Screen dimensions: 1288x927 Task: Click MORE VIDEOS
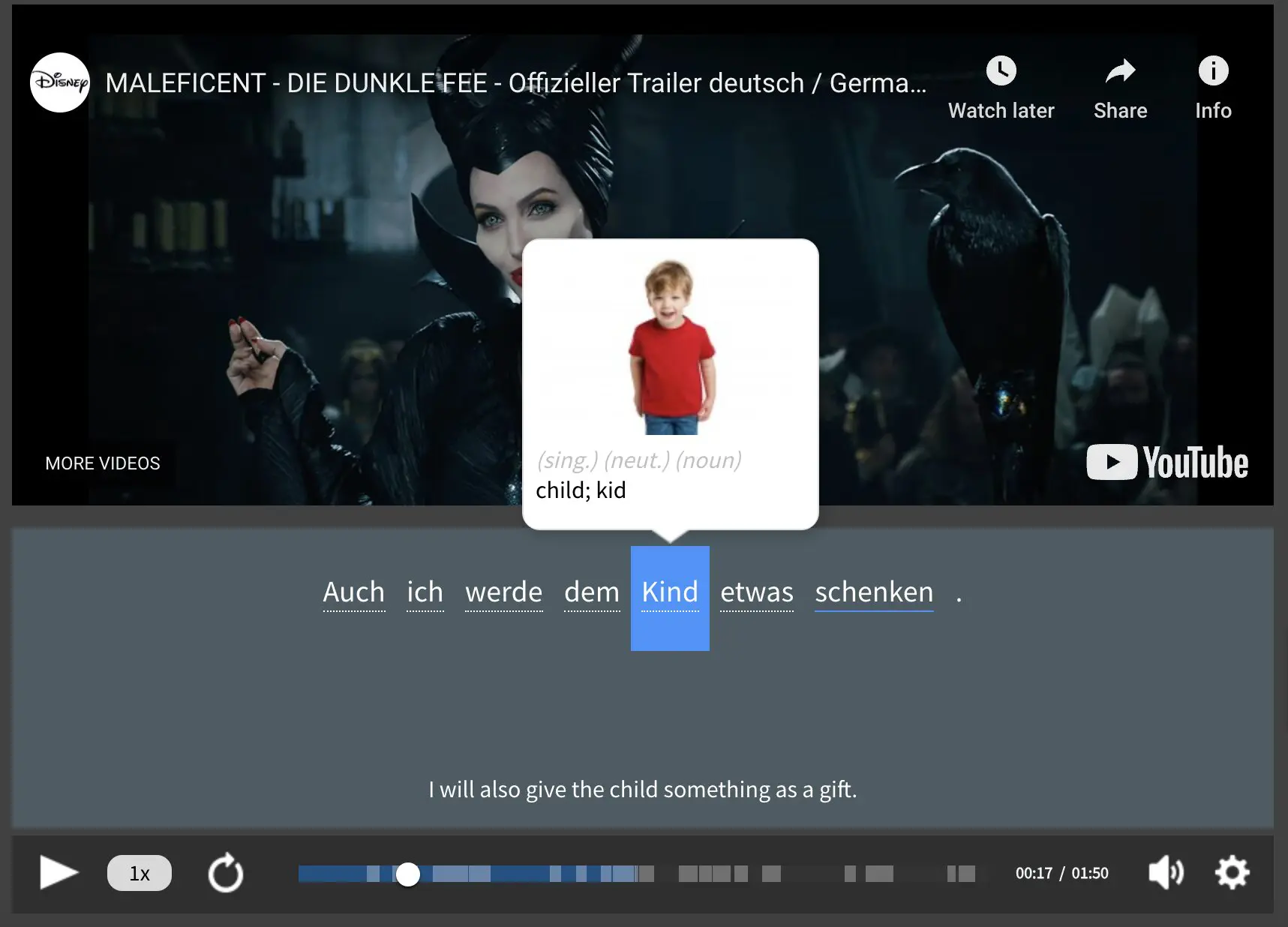tap(103, 463)
